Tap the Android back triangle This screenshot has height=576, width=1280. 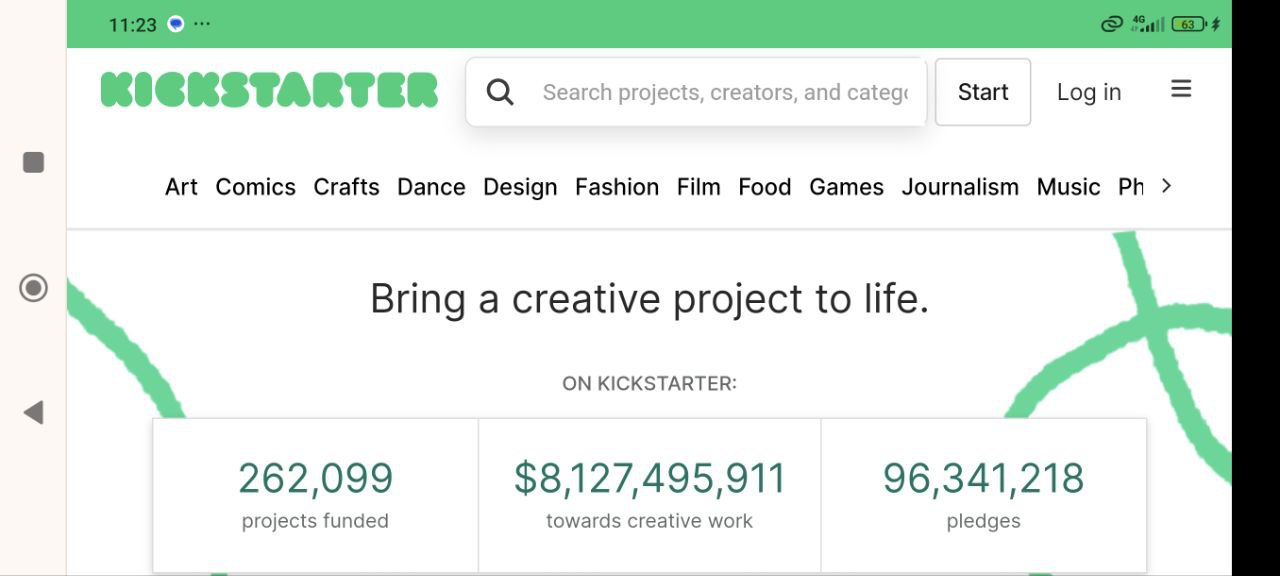pyautogui.click(x=33, y=412)
